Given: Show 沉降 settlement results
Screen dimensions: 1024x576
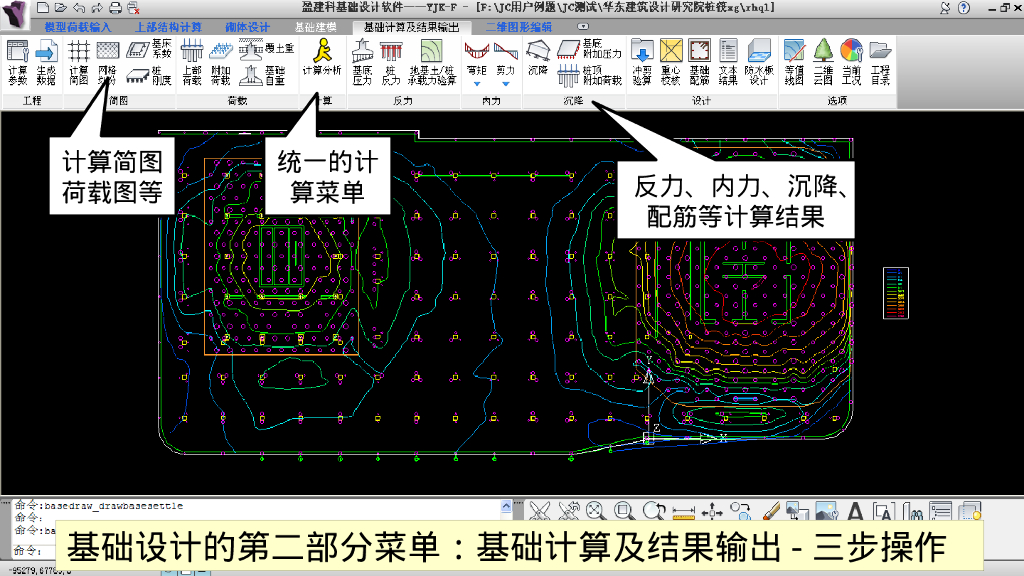Looking at the screenshot, I should (x=538, y=57).
